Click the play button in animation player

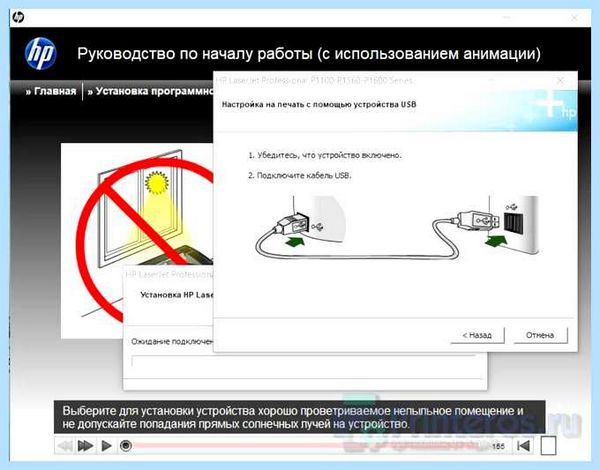pos(106,446)
